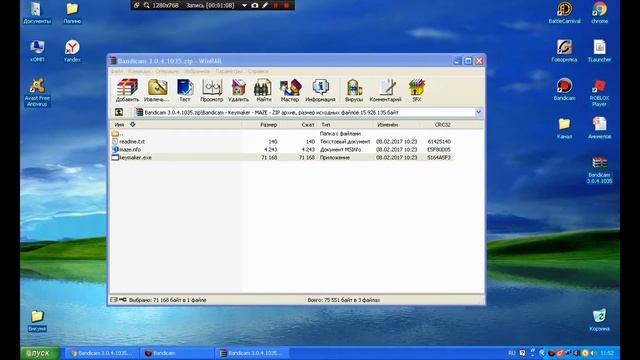This screenshot has width=640, height=360.
Task: Launch the Мастер (Wizard) tool
Action: (290, 90)
